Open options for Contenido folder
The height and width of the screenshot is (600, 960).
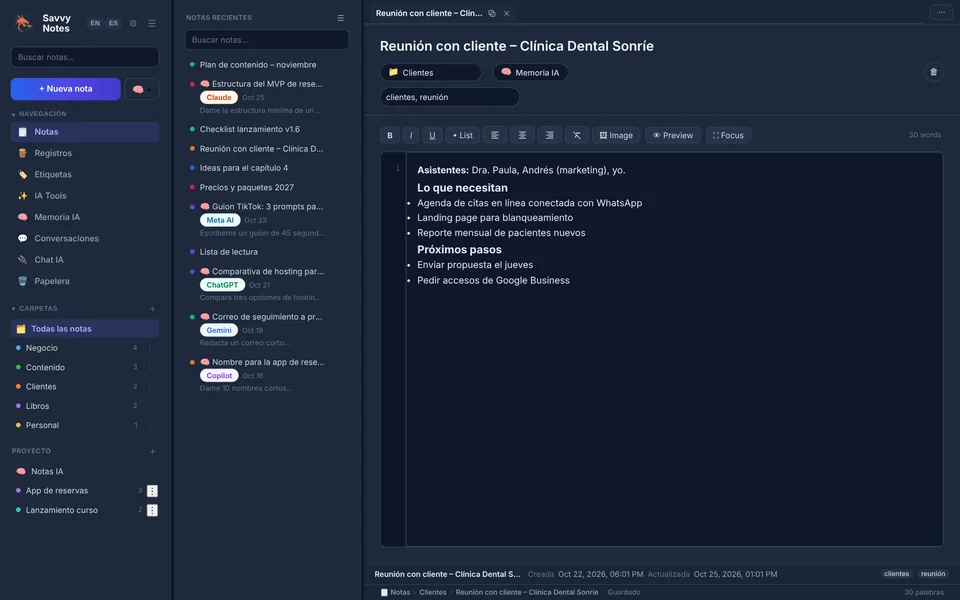[149, 367]
